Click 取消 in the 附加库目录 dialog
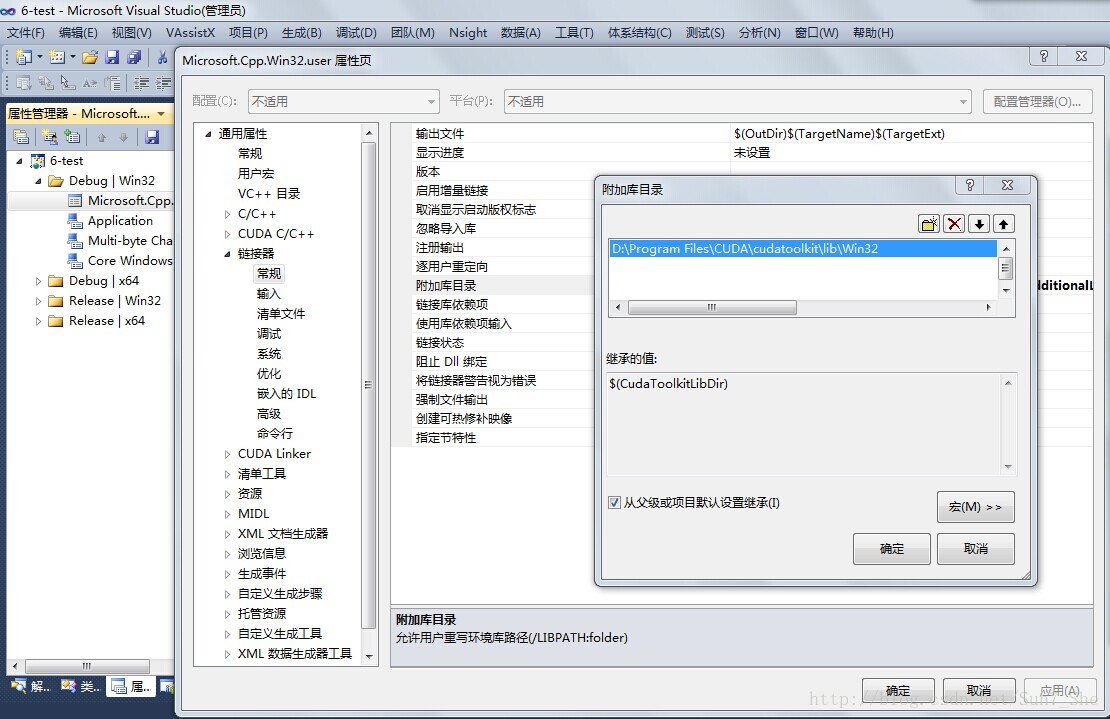 coord(975,548)
